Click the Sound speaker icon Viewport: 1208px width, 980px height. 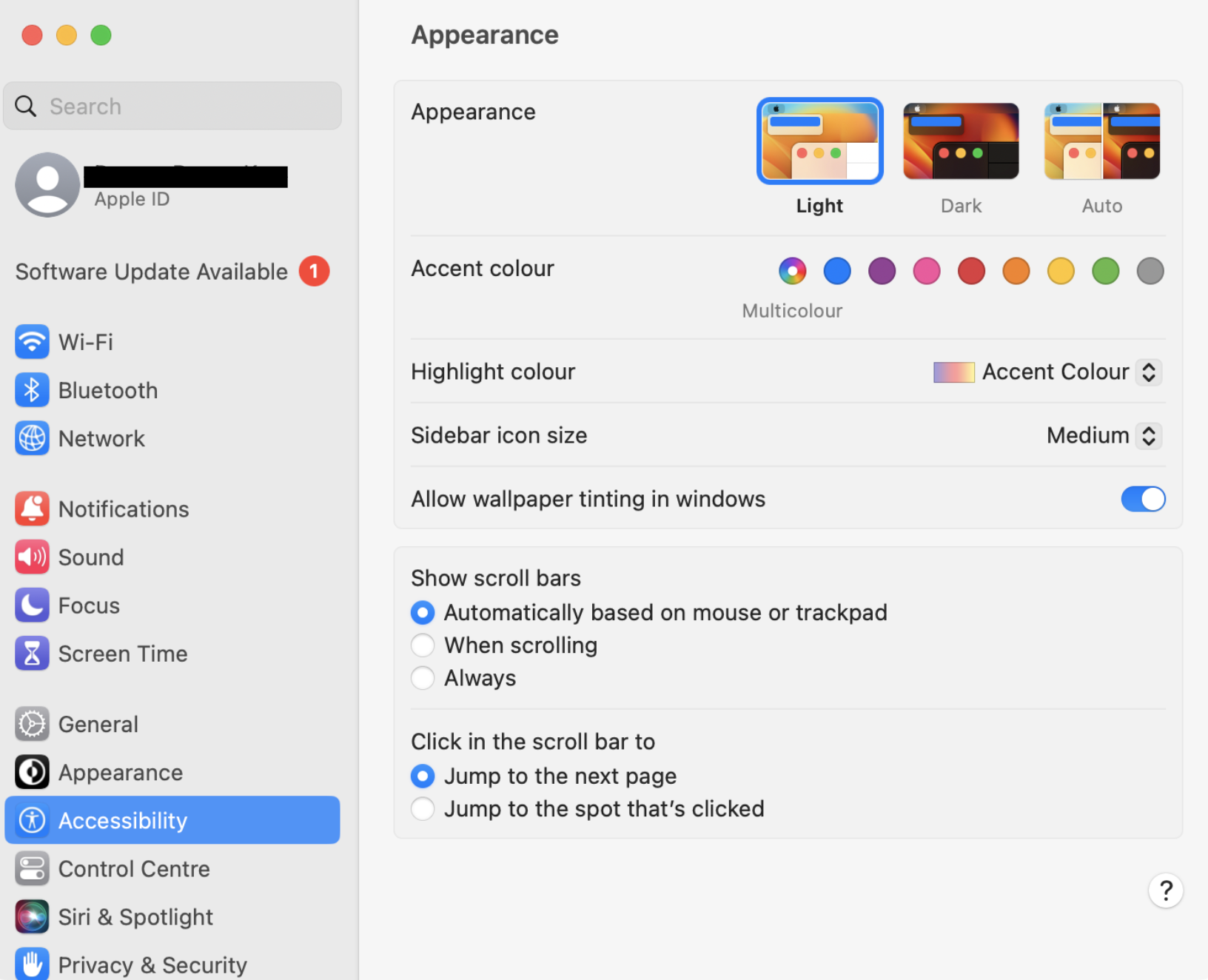click(x=32, y=557)
